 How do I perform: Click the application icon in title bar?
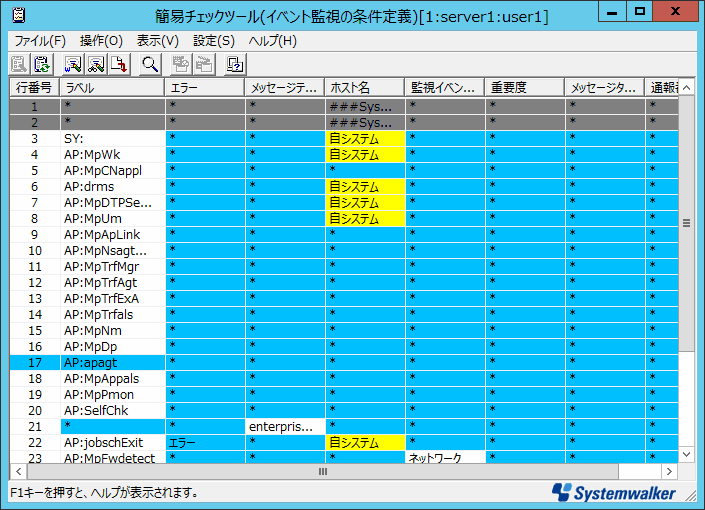click(x=19, y=15)
